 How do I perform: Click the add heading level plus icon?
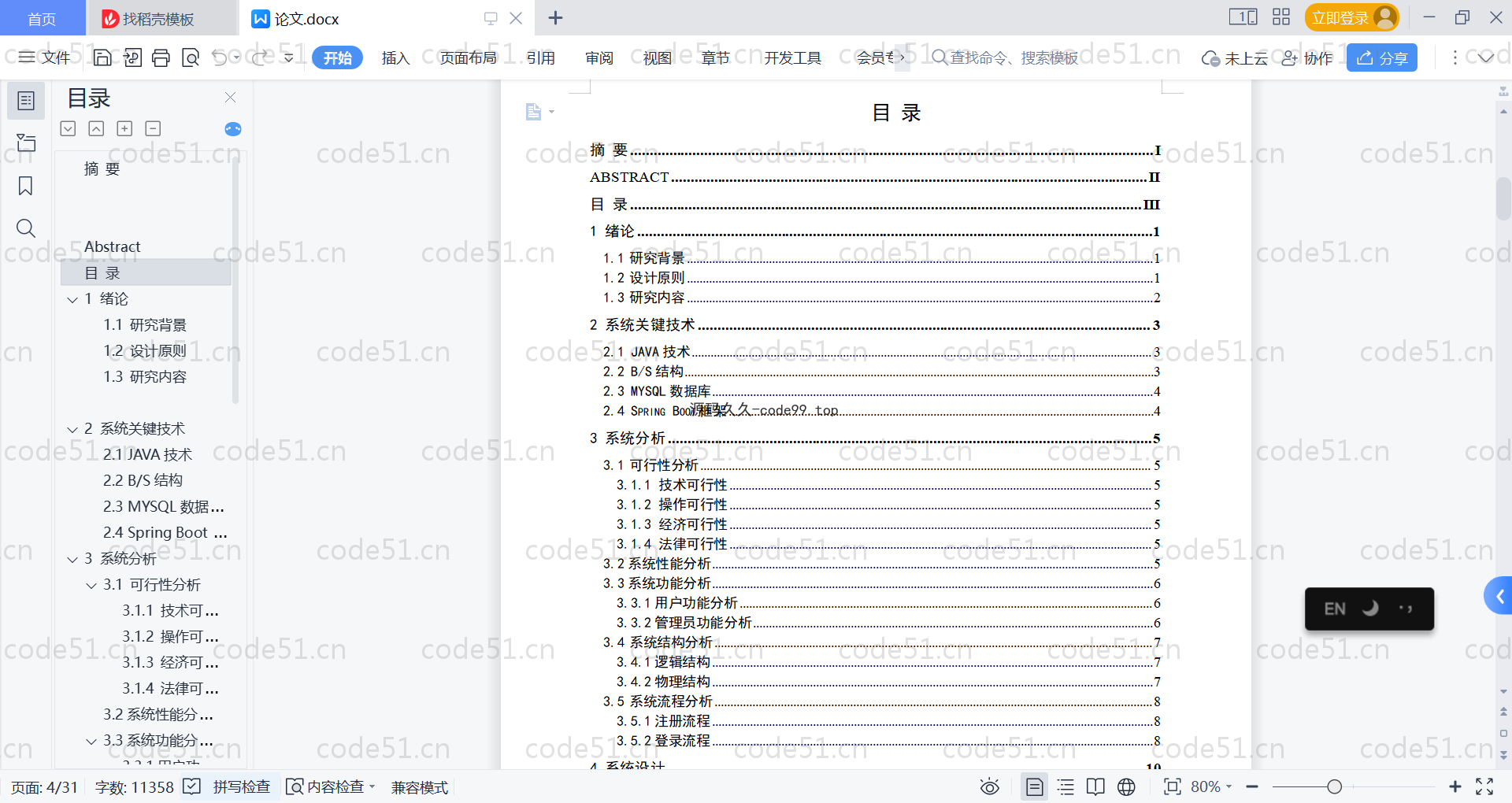pyautogui.click(x=124, y=128)
